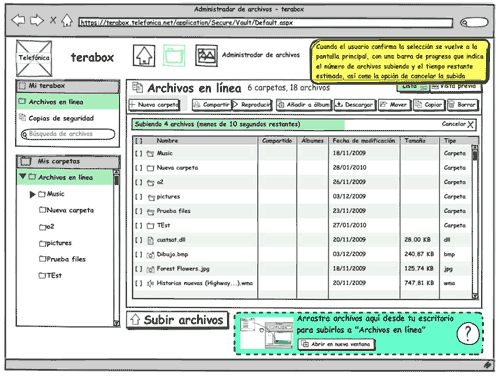Click the Borrar button
This screenshot has width=500, height=376.
click(463, 105)
